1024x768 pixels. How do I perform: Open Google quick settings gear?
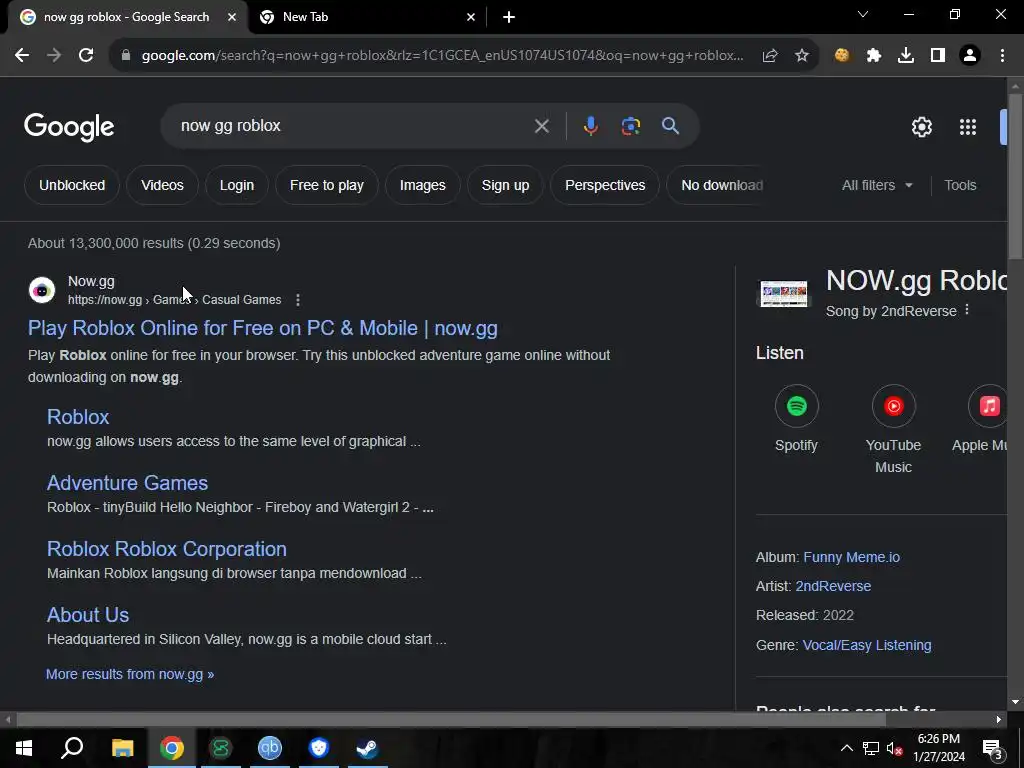[921, 127]
